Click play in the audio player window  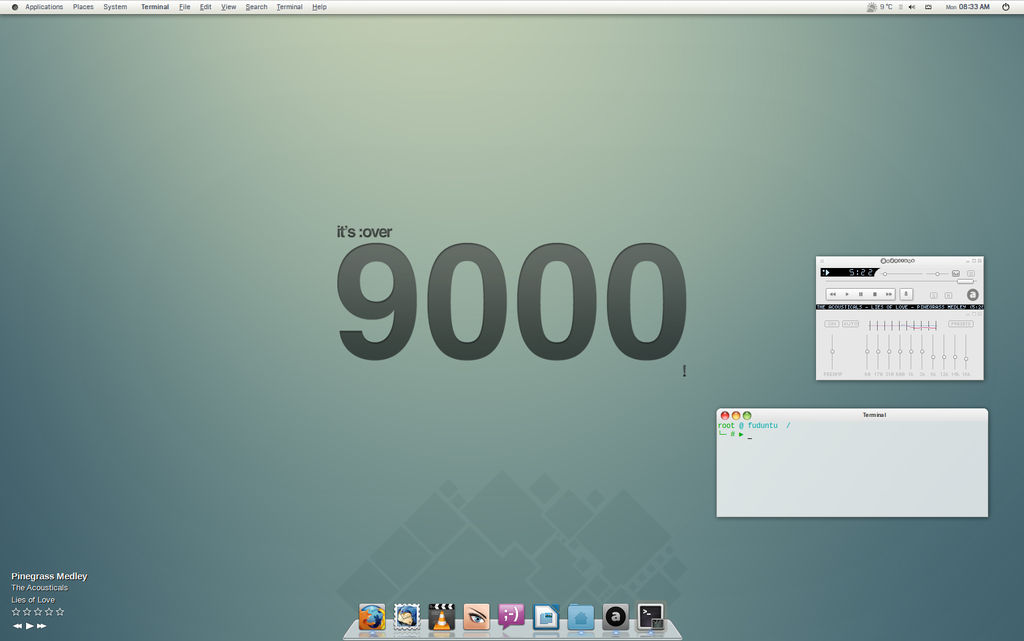847,294
